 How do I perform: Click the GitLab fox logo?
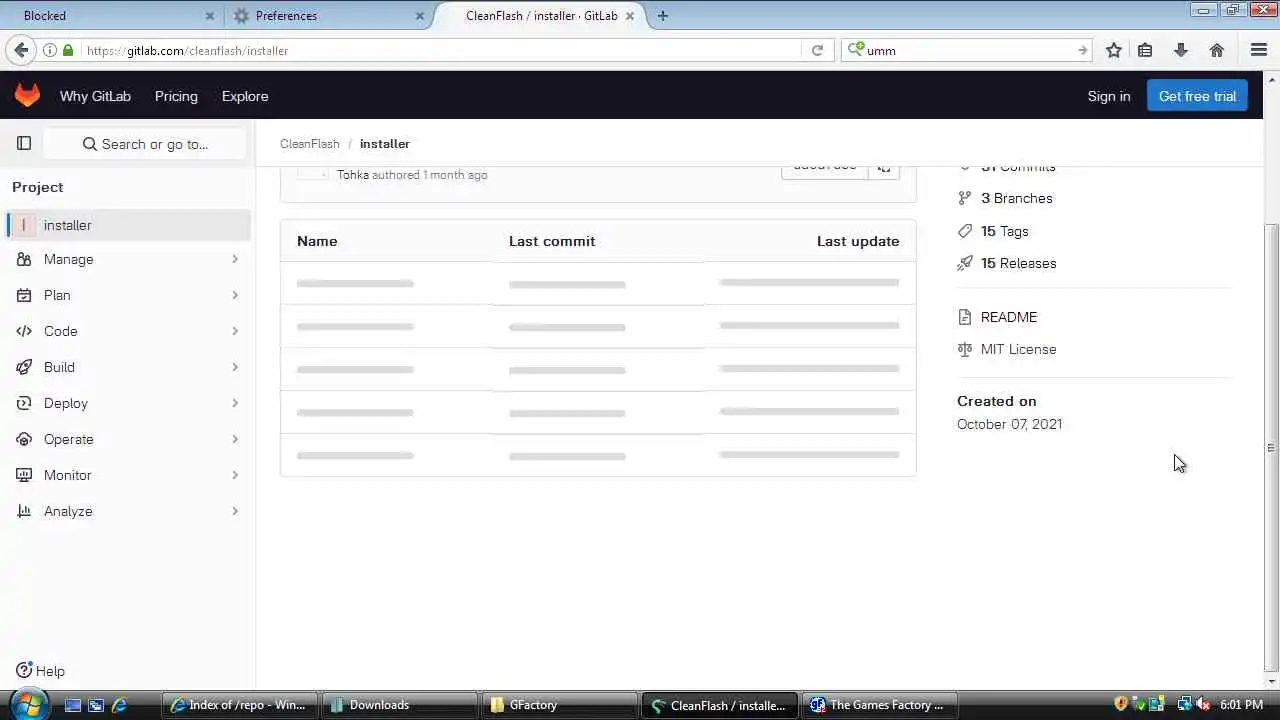(27, 96)
